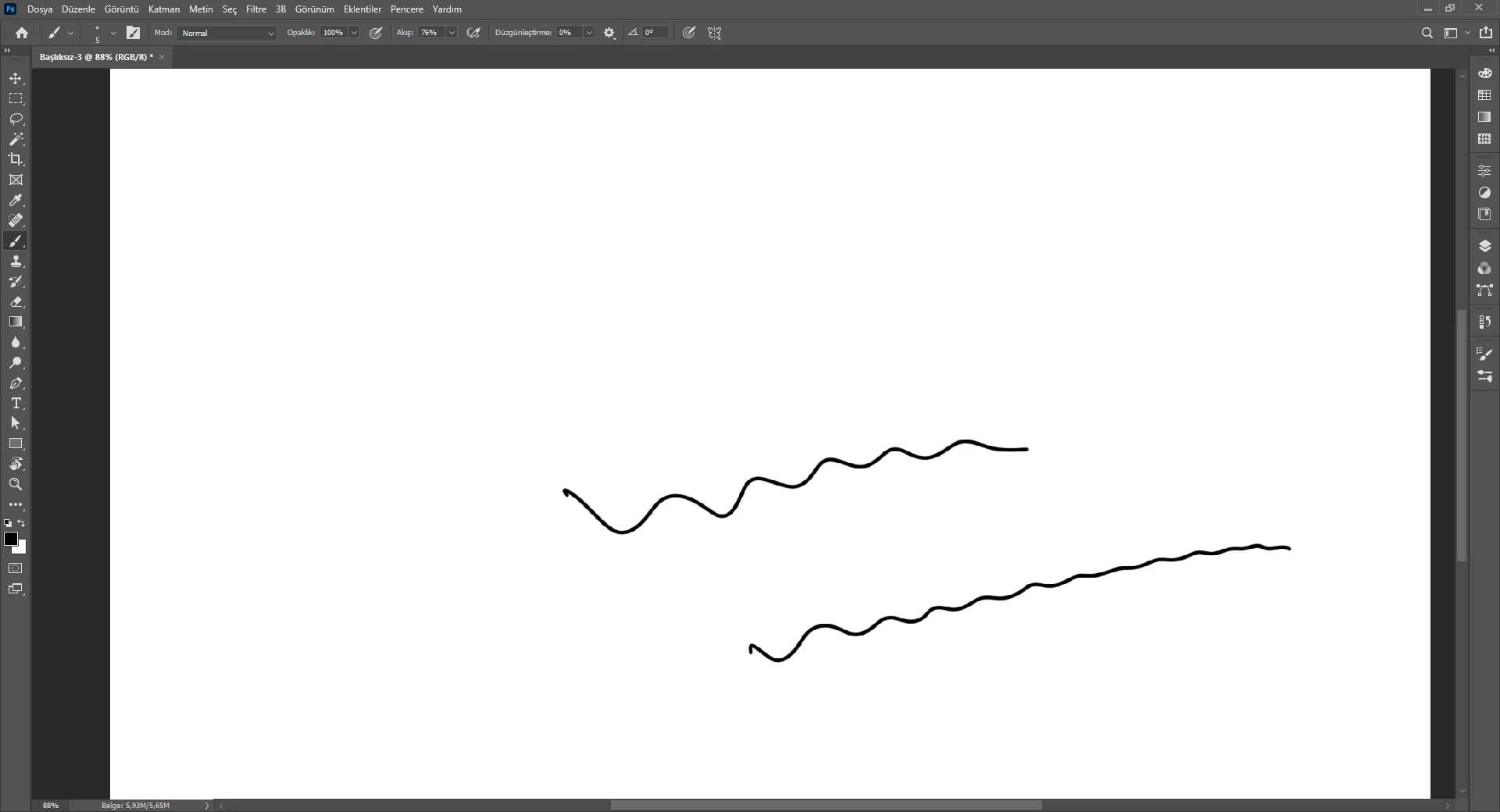Select the Rectangle shape tool

point(16,444)
